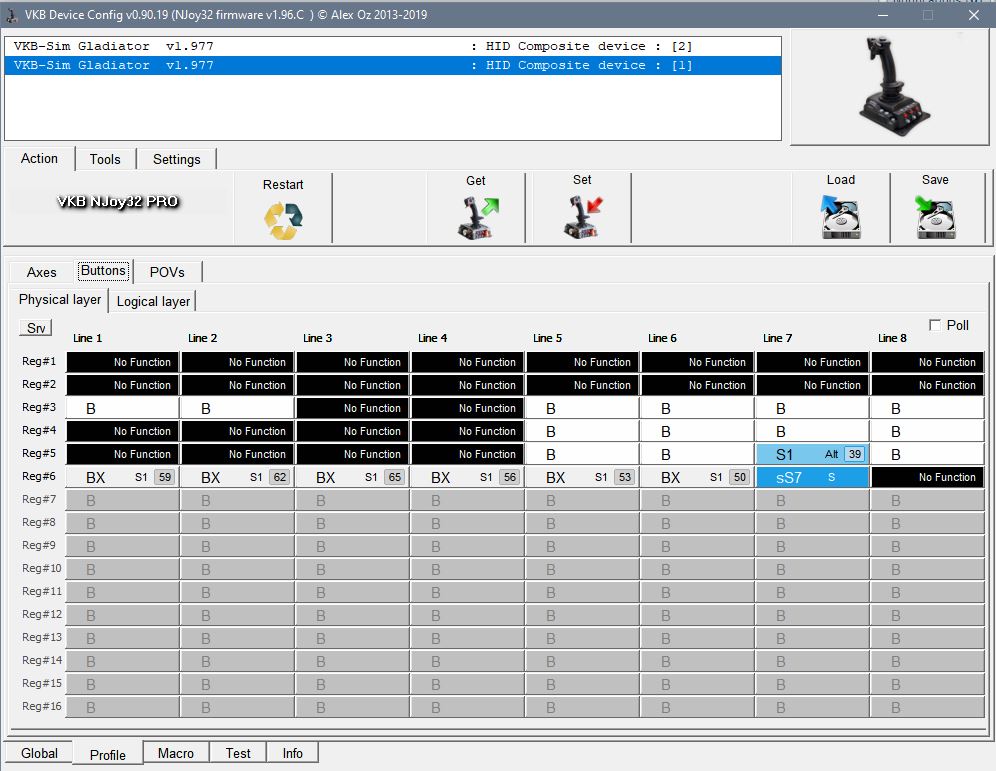This screenshot has height=771, width=996.
Task: Minimize the VKB Device Config window
Action: (x=882, y=15)
